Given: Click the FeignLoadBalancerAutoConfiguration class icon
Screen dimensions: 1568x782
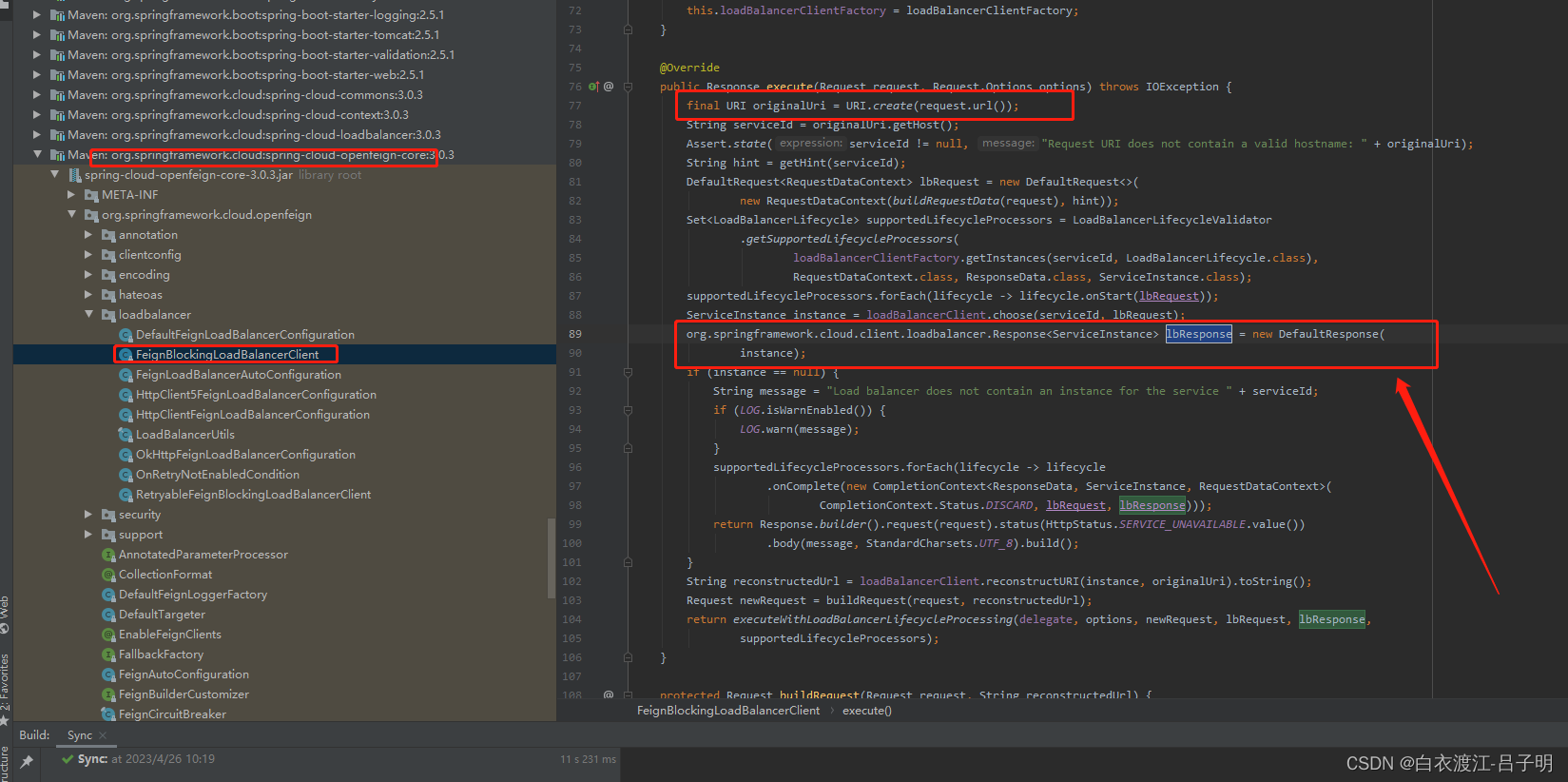Looking at the screenshot, I should coord(126,375).
